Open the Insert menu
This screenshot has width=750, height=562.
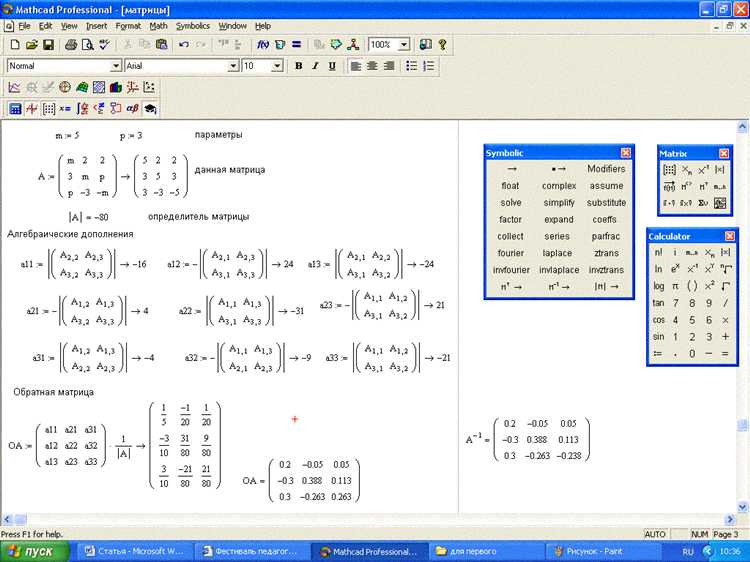point(97,25)
